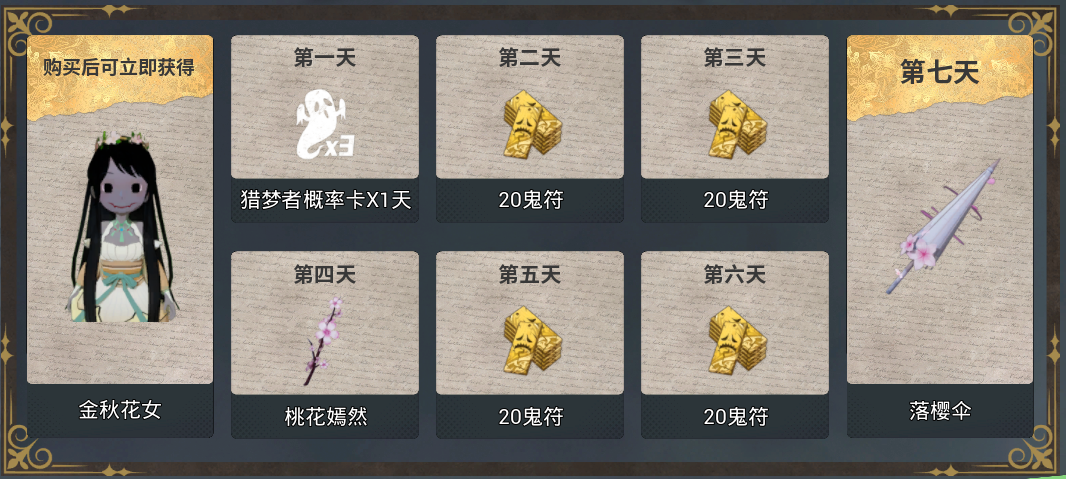Screen dimensions: 1066x479
Task: Click the 金秋花女 name label
Action: (120, 410)
